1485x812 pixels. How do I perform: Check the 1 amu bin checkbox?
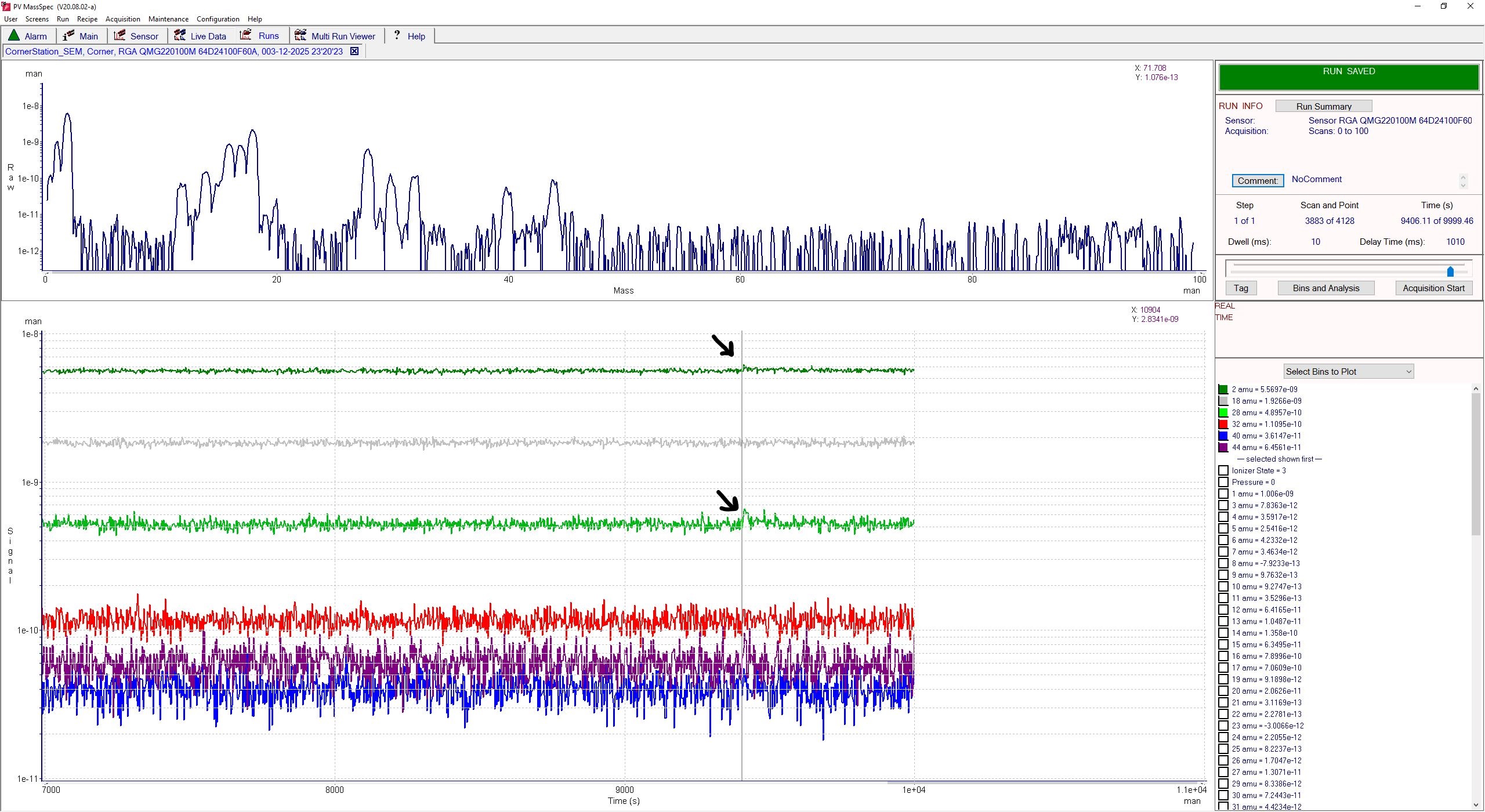coord(1223,494)
